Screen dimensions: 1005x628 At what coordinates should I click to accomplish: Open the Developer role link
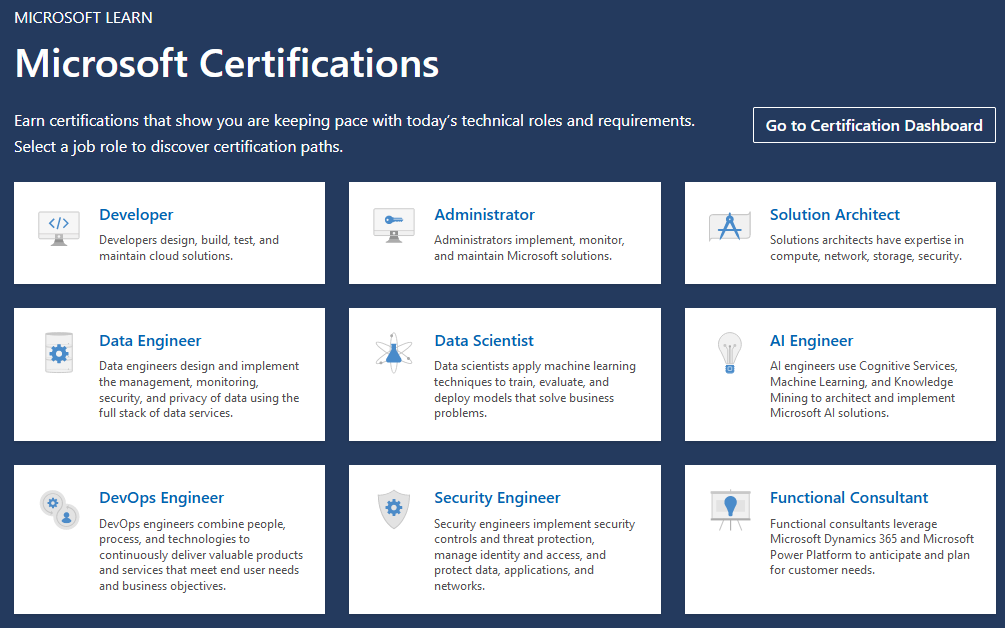[x=136, y=215]
